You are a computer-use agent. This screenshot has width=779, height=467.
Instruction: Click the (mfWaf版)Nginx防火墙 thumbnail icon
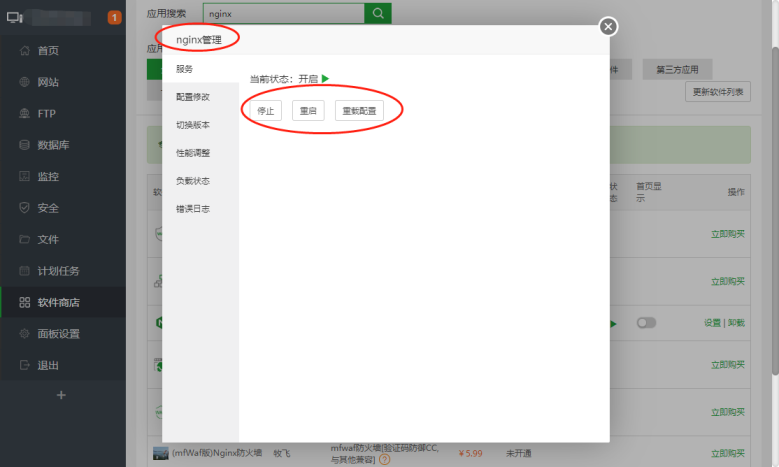pyautogui.click(x=160, y=453)
